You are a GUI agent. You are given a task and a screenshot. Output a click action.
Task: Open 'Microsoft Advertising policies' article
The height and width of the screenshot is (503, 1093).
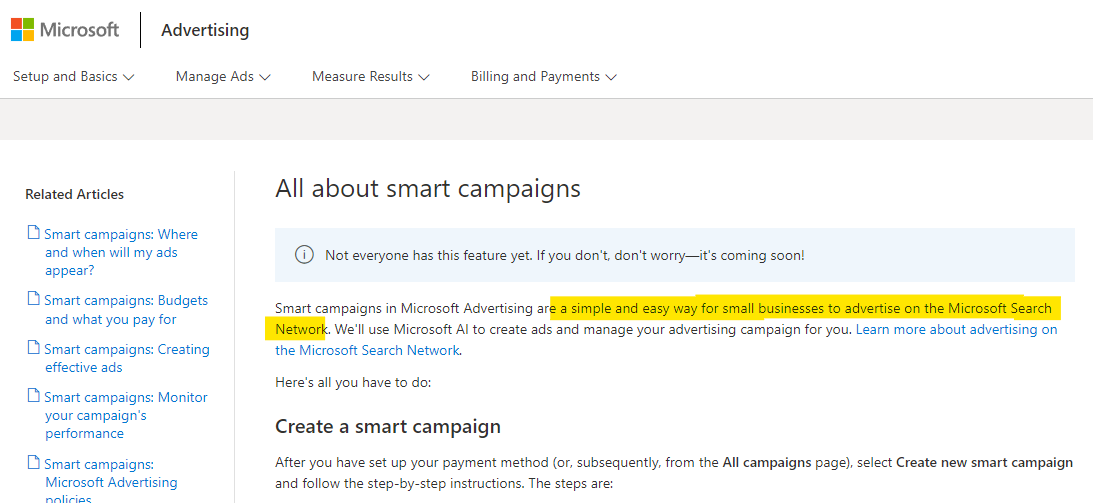[111, 481]
